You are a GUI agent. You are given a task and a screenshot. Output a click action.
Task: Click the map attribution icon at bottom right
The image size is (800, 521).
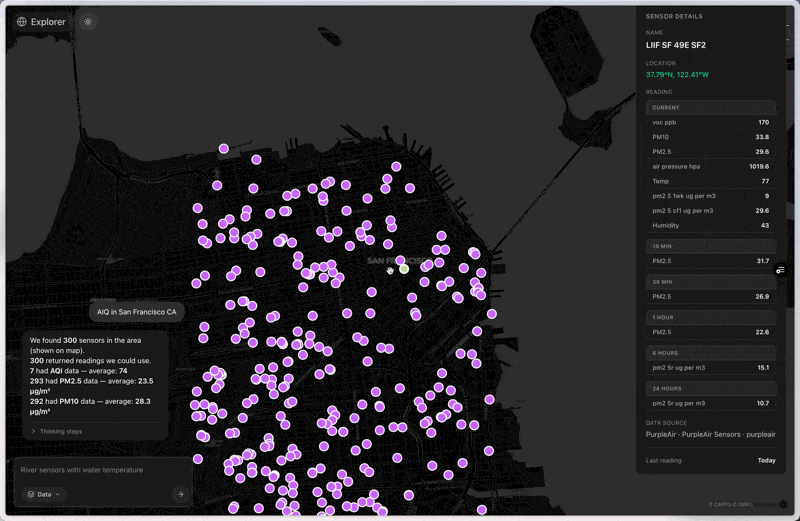[783, 504]
